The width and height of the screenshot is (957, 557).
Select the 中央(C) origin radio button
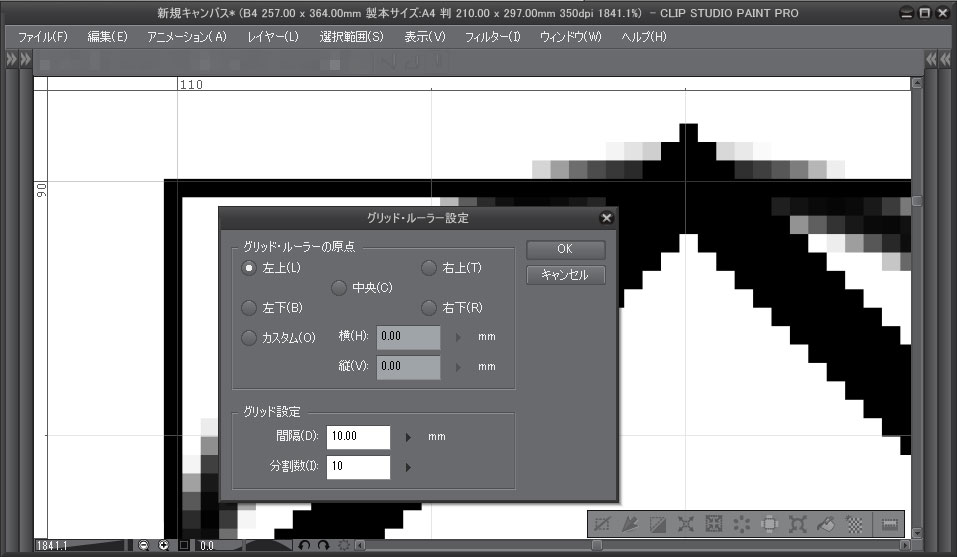tap(339, 288)
